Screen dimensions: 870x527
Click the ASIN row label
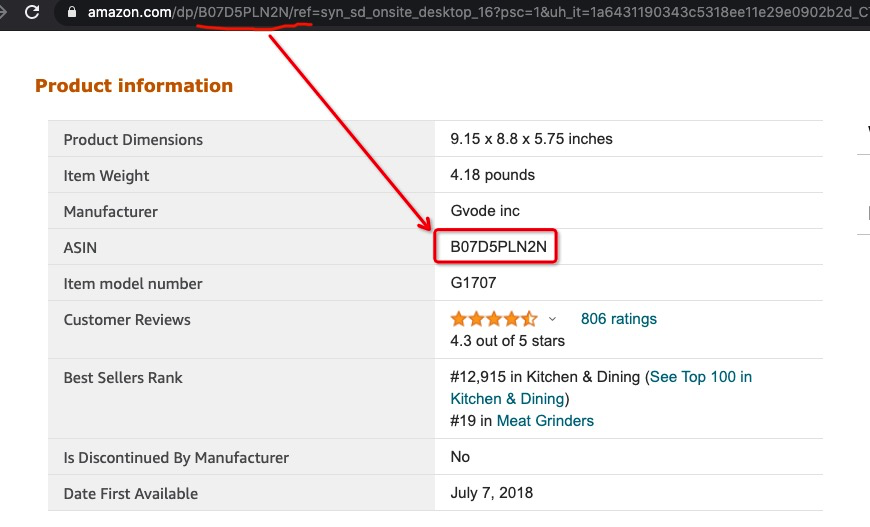click(x=80, y=247)
